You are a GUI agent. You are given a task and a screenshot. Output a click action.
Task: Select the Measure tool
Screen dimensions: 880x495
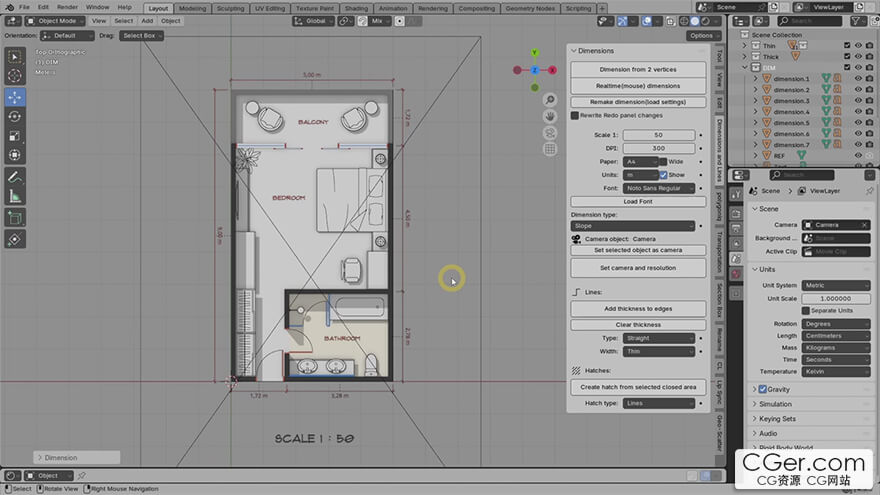(15, 197)
